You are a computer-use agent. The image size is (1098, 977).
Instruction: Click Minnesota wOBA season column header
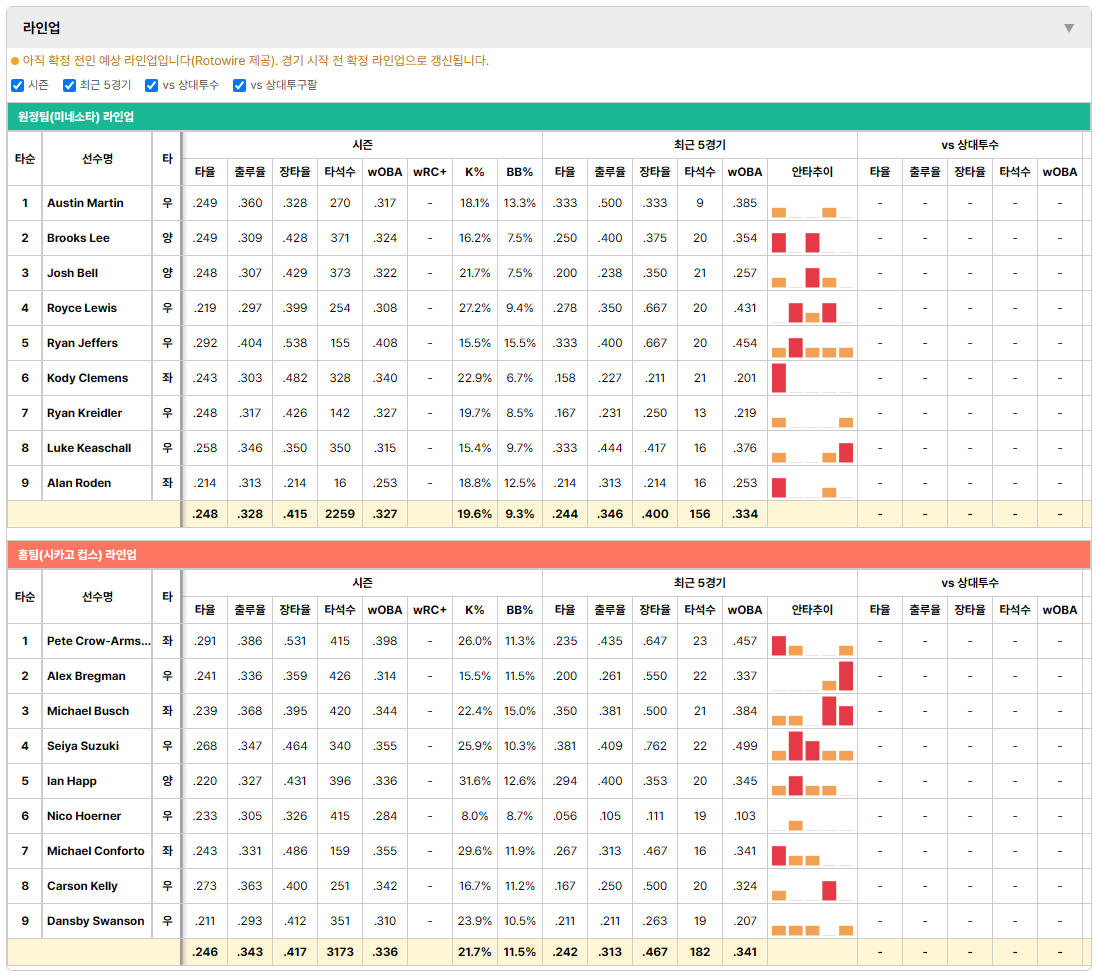point(385,172)
